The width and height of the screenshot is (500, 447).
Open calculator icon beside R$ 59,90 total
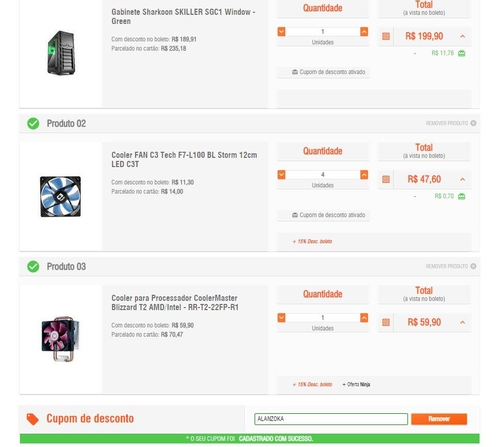(386, 322)
